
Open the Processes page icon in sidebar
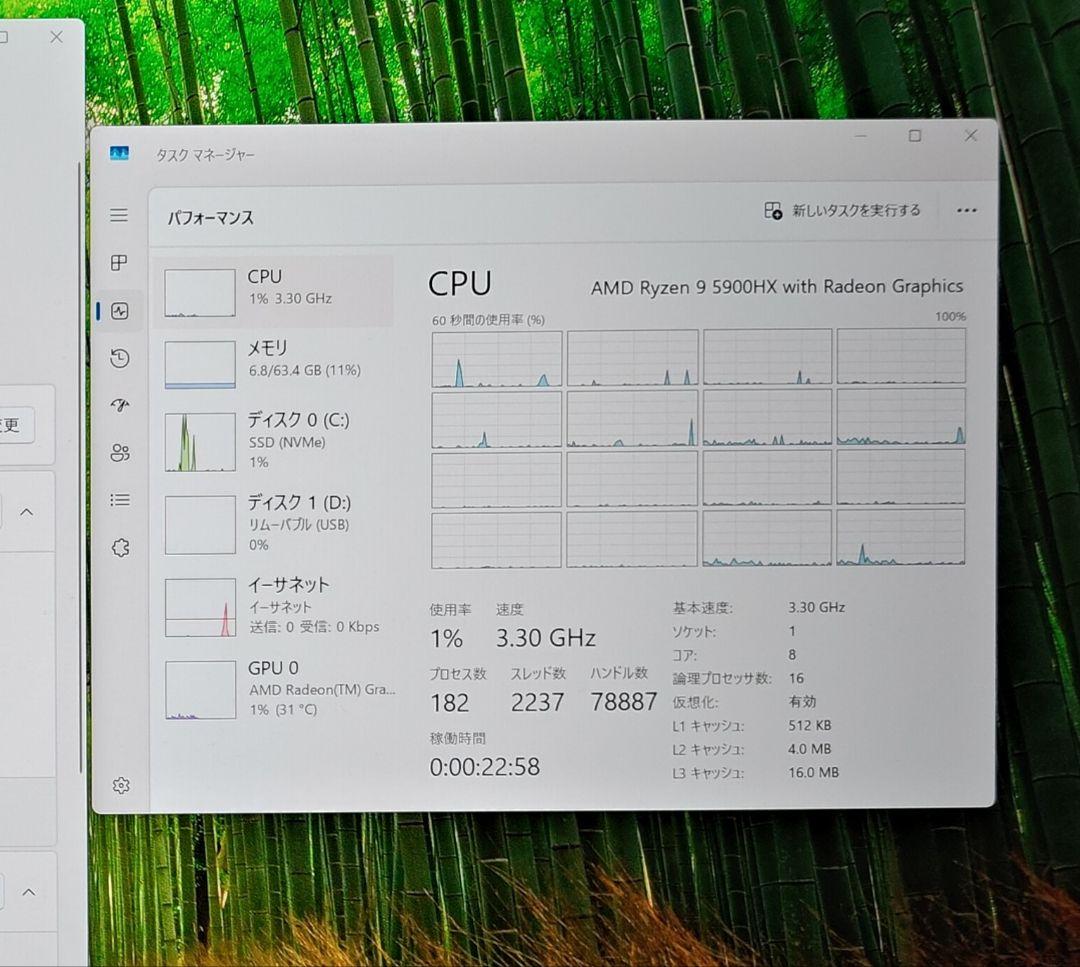point(119,262)
